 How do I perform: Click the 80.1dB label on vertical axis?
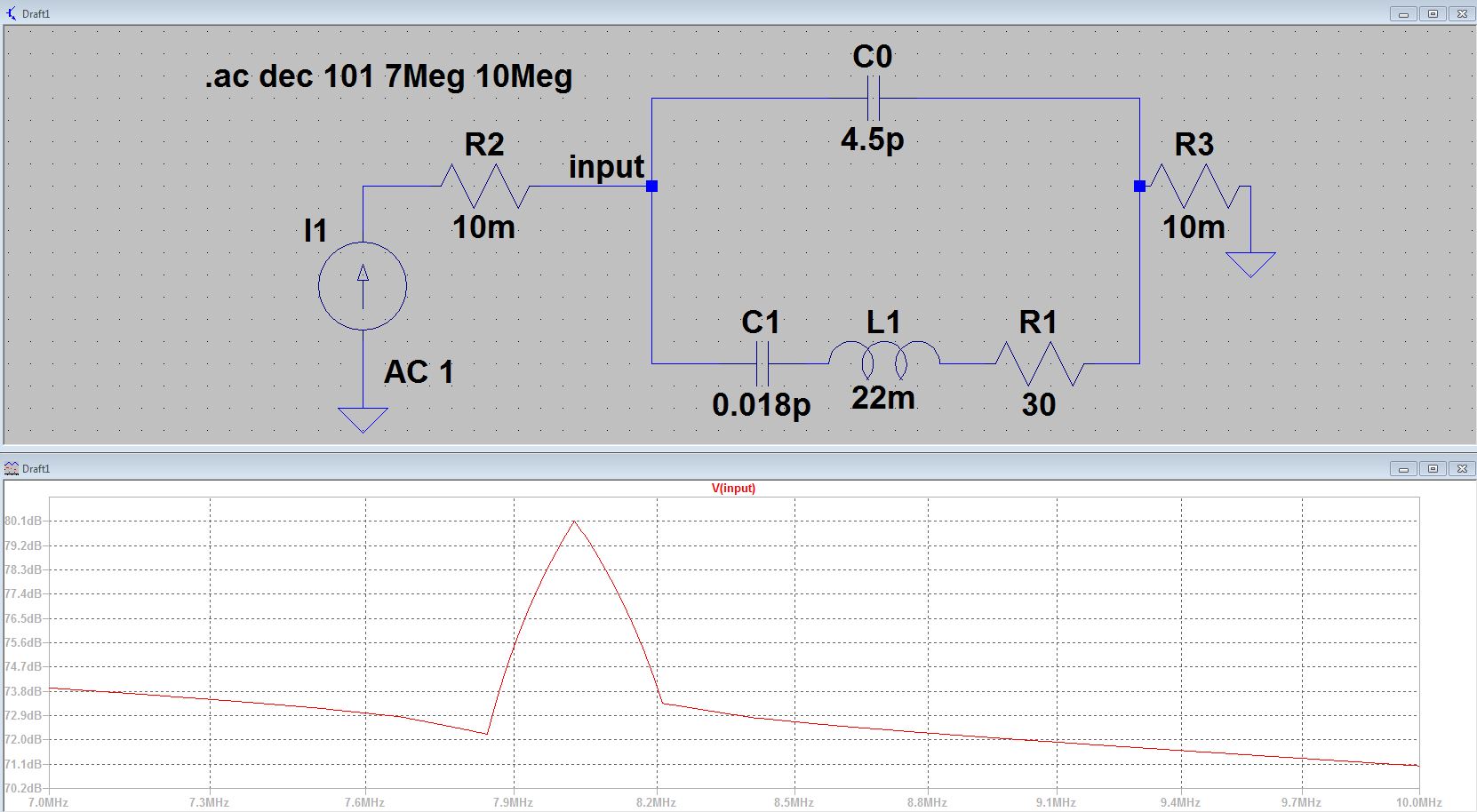24,521
